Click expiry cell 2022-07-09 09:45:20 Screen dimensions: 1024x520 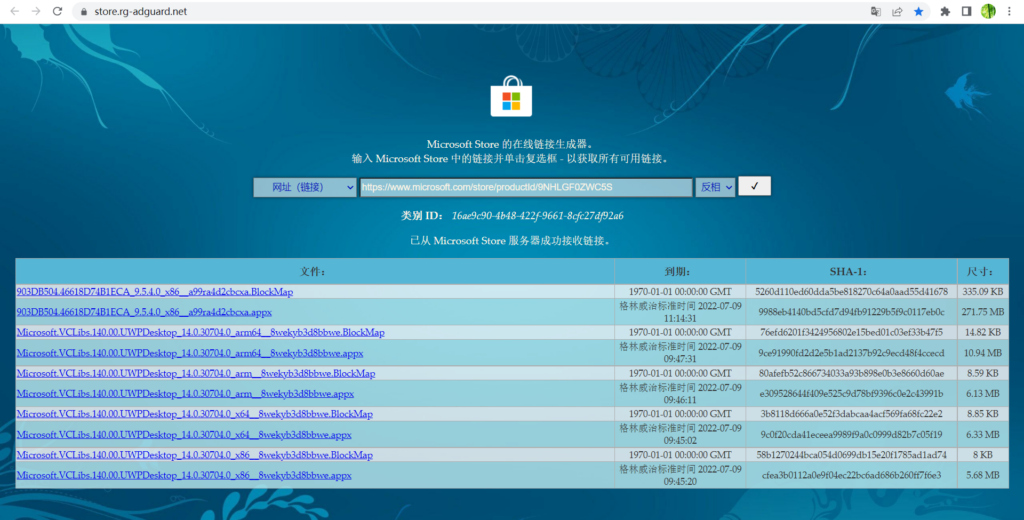coord(680,475)
